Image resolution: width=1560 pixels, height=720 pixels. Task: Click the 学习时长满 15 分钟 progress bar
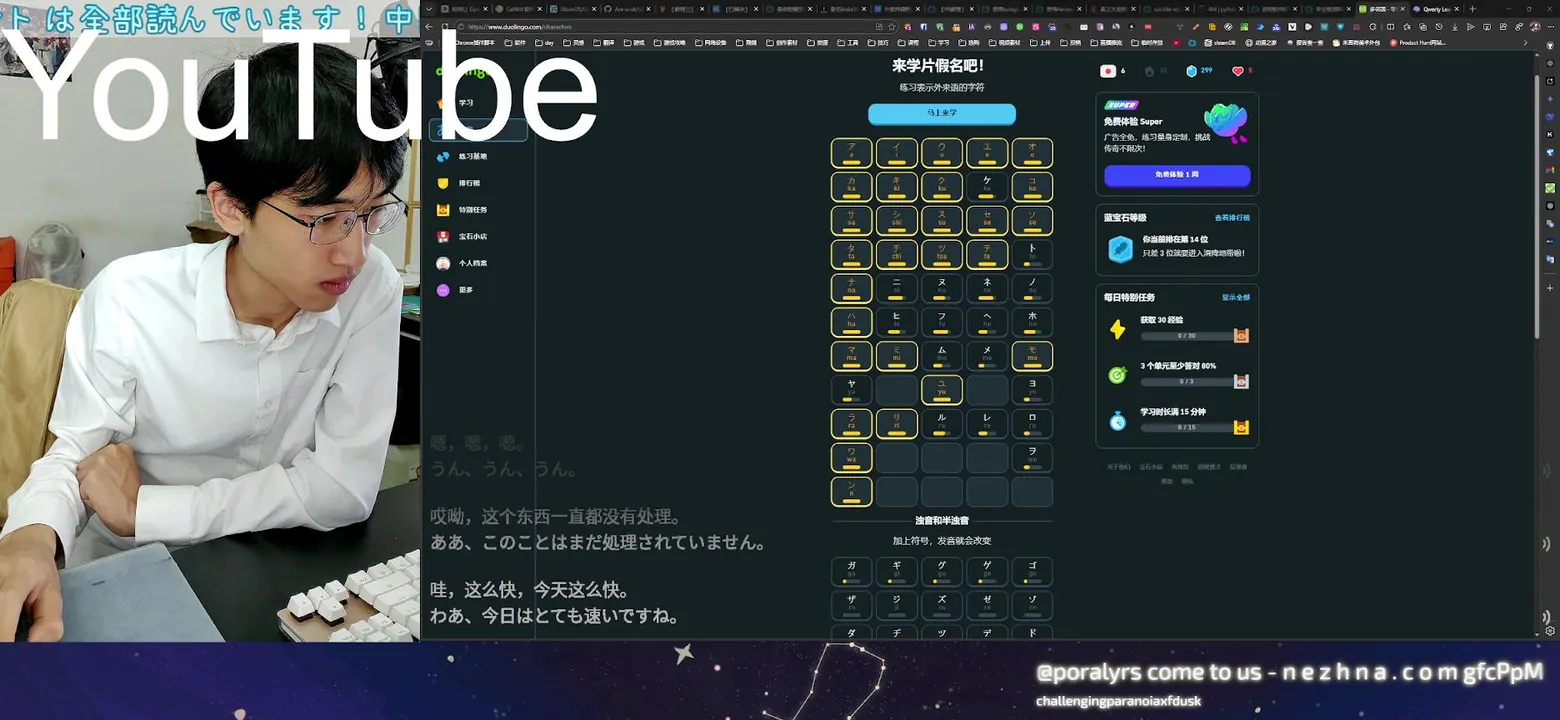(1187, 428)
